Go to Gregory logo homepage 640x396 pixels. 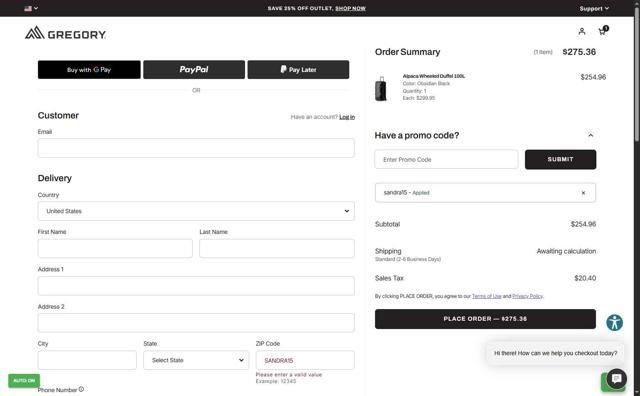[x=65, y=33]
